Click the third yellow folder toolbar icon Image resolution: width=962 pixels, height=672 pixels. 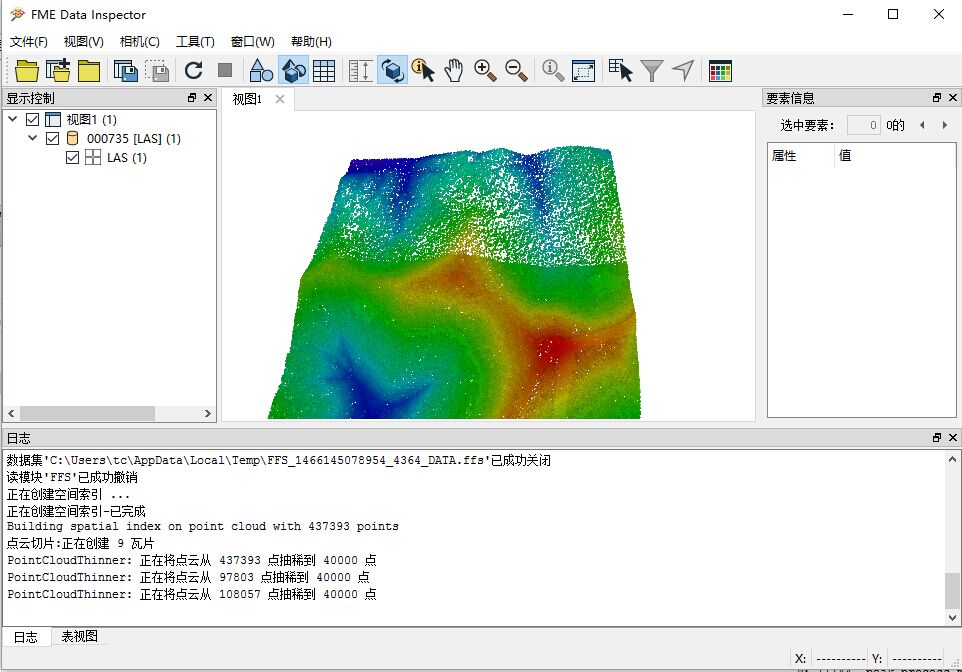(x=89, y=71)
